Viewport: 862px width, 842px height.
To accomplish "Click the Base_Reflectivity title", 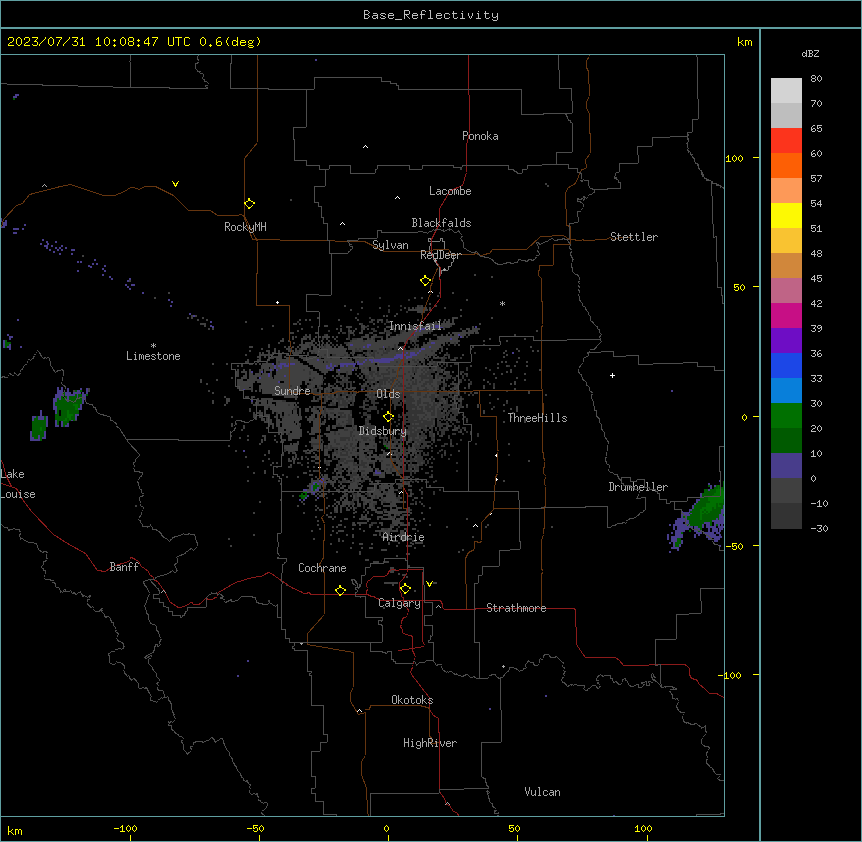I will [431, 15].
